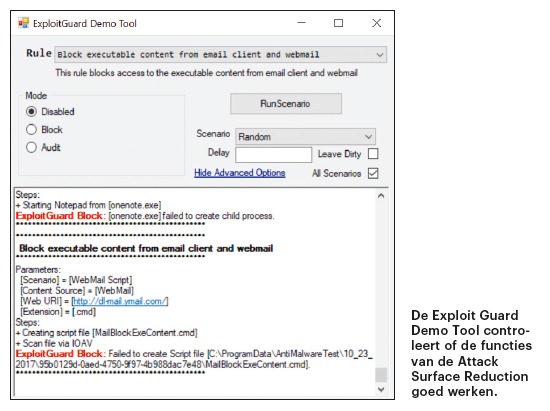Click the log line 'Scan file via IOAV'

54,343
